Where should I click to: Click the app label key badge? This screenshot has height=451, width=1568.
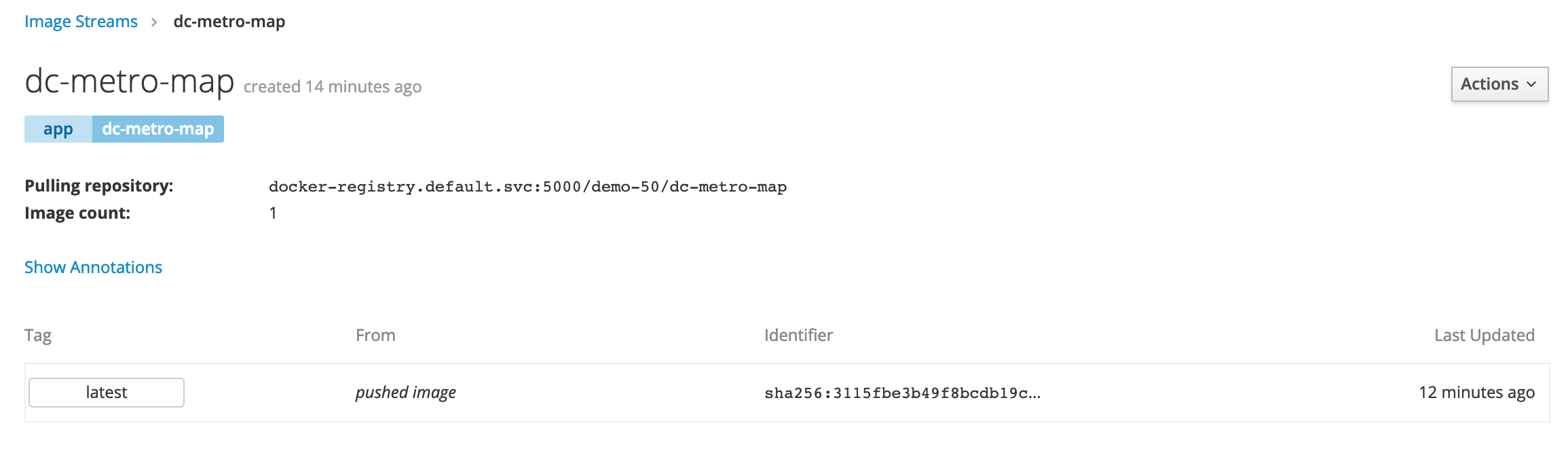[58, 129]
